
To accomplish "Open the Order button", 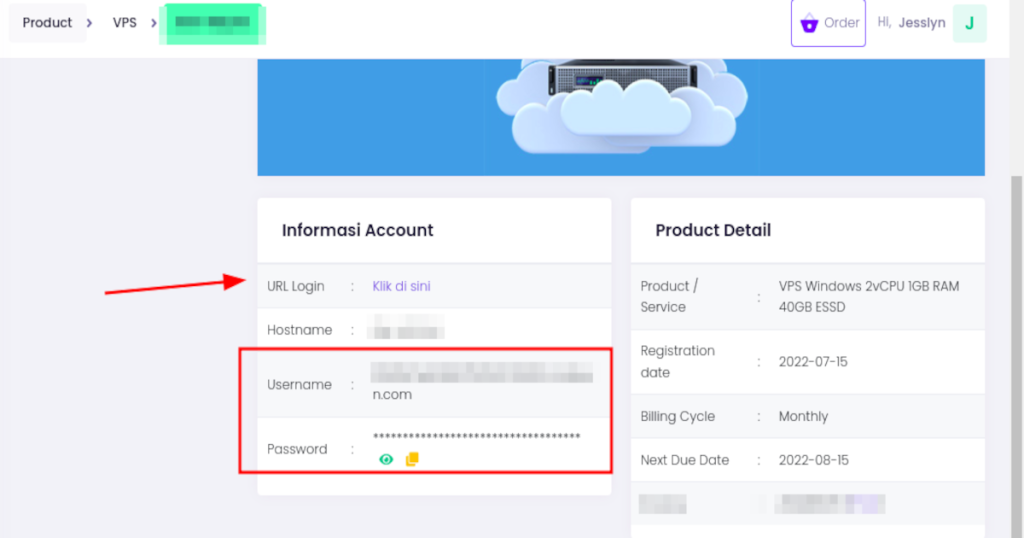I will tap(828, 23).
